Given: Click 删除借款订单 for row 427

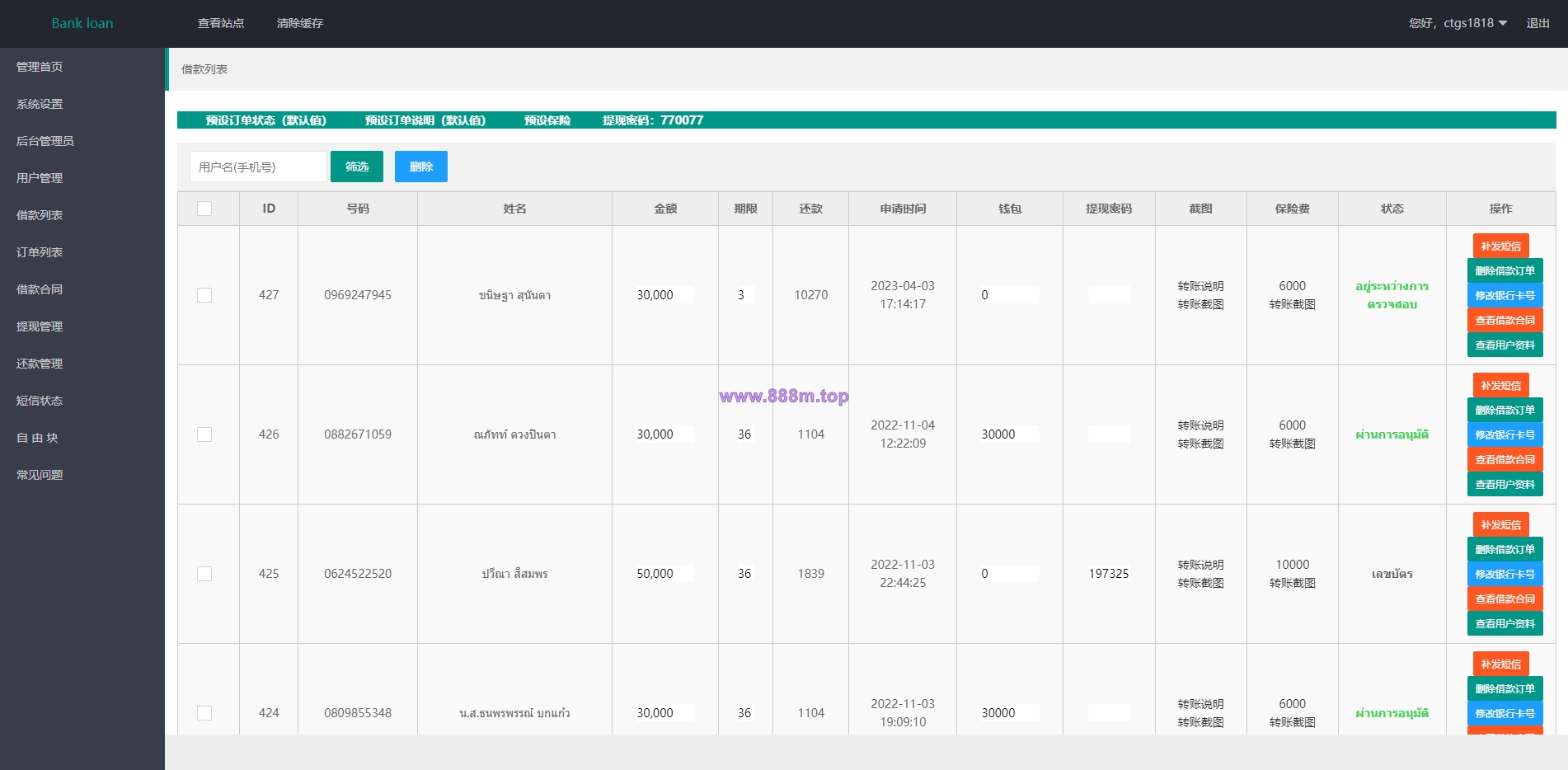Looking at the screenshot, I should click(1505, 270).
